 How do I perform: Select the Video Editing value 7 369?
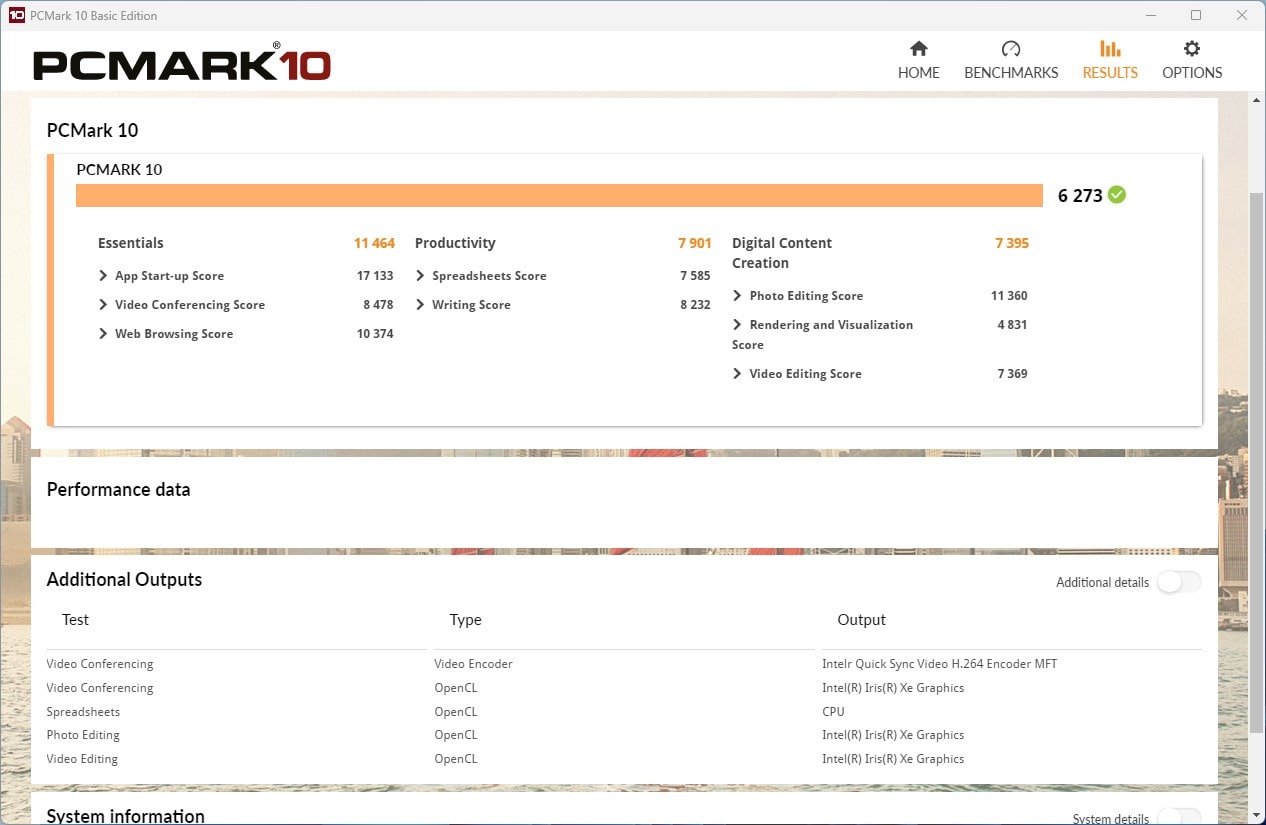[x=1012, y=374]
